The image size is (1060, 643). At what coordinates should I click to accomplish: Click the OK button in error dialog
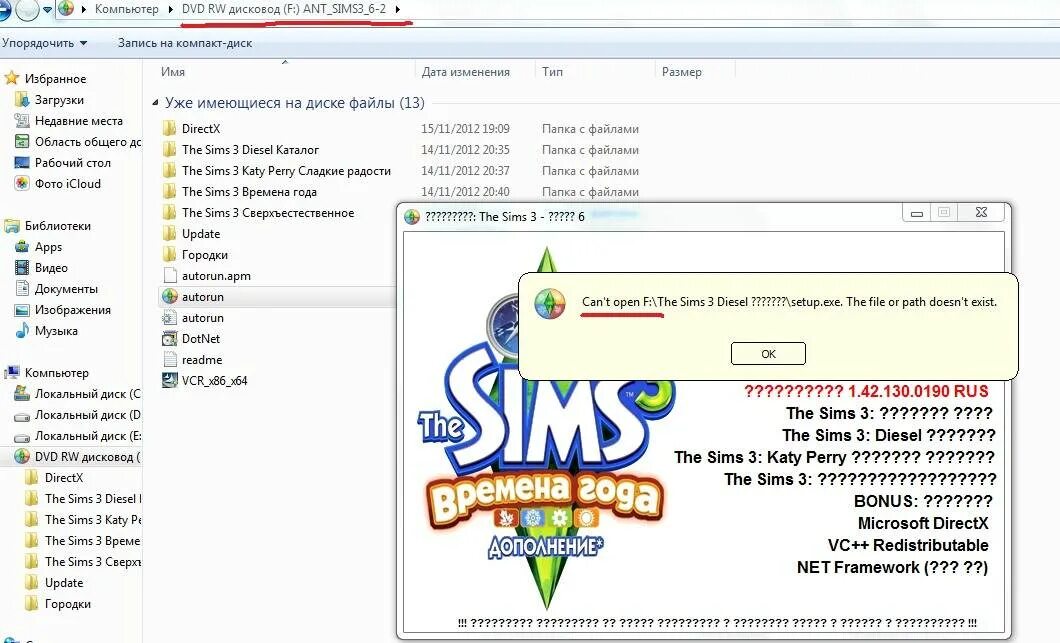[768, 354]
